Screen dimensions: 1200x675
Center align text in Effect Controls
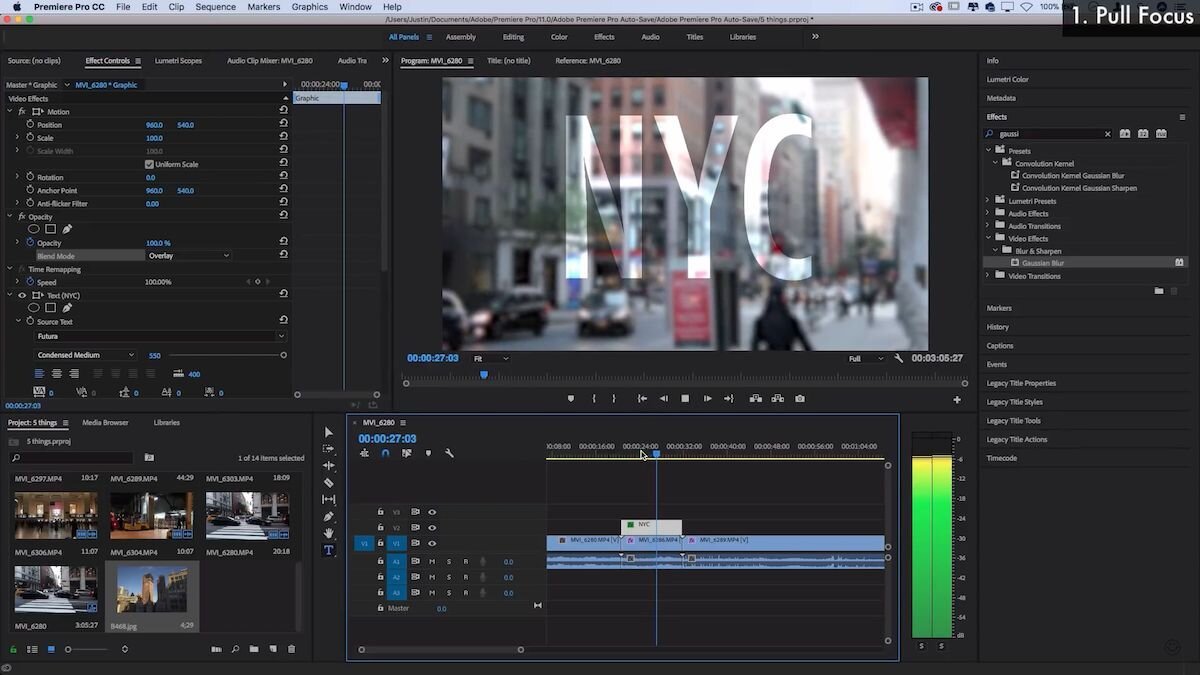[x=57, y=374]
